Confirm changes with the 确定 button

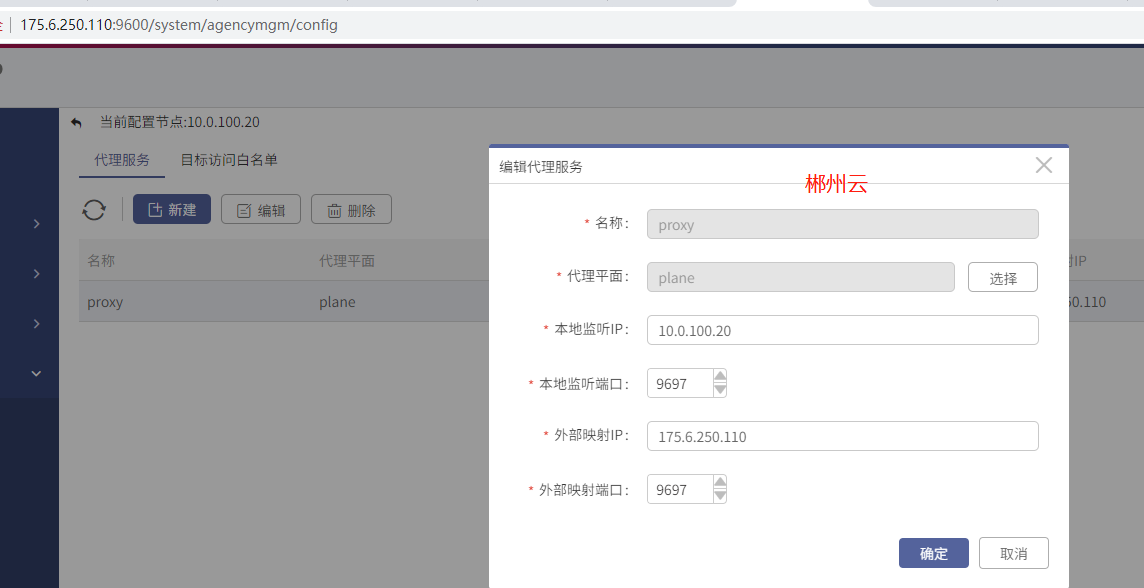[934, 553]
